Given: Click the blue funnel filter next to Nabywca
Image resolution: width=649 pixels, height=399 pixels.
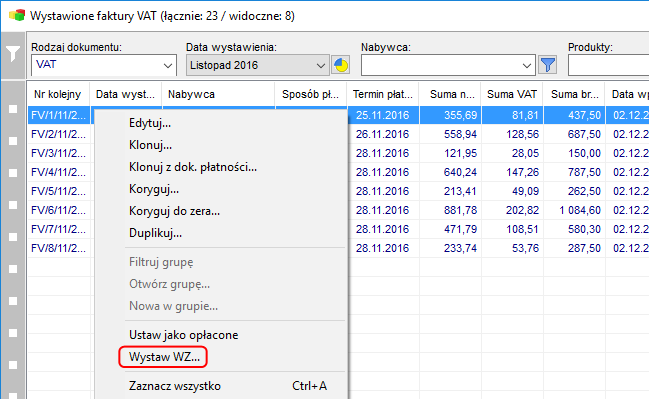Looking at the screenshot, I should [x=548, y=65].
